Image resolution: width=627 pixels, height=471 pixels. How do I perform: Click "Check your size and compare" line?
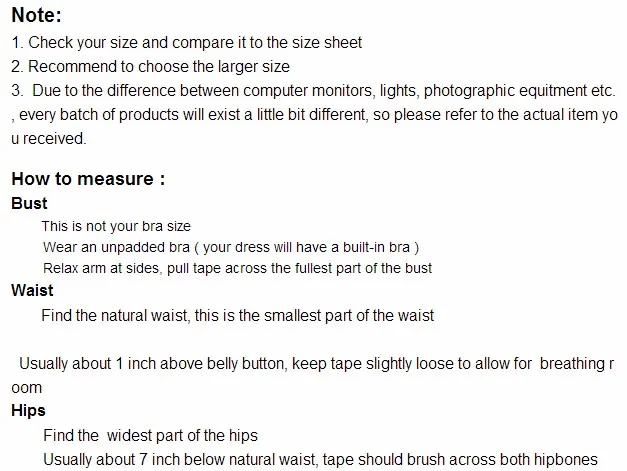click(x=187, y=43)
